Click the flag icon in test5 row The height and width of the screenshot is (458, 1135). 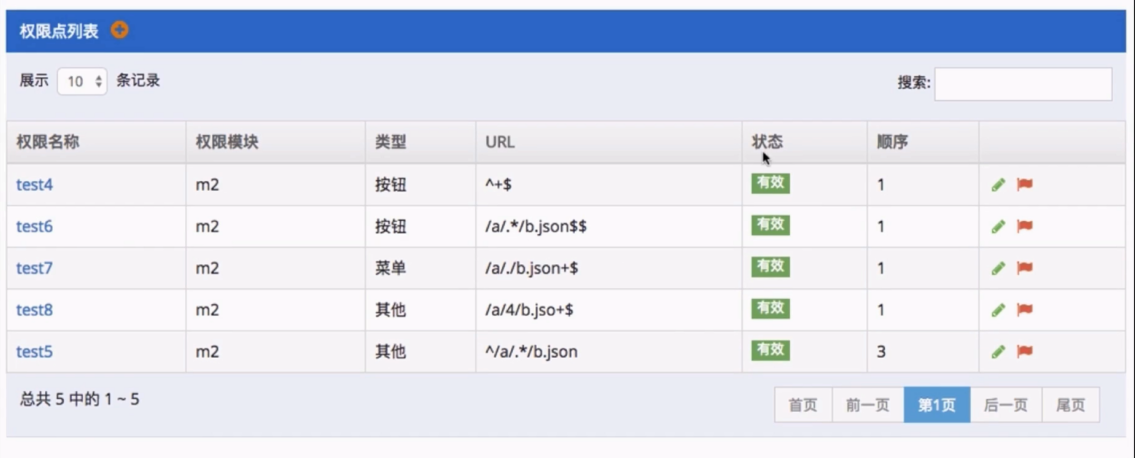(x=1024, y=352)
